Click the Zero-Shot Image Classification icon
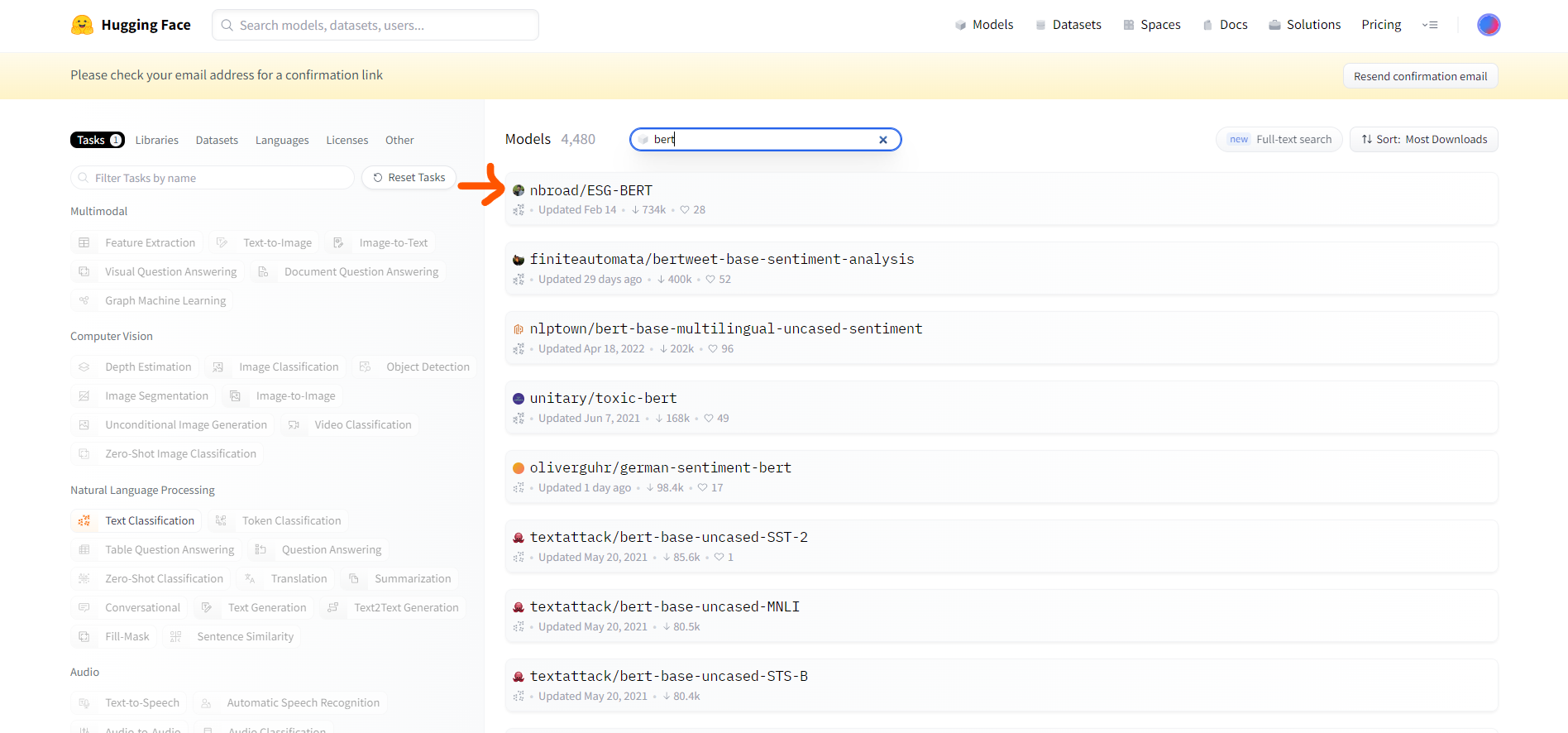This screenshot has height=733, width=1568. coord(84,454)
